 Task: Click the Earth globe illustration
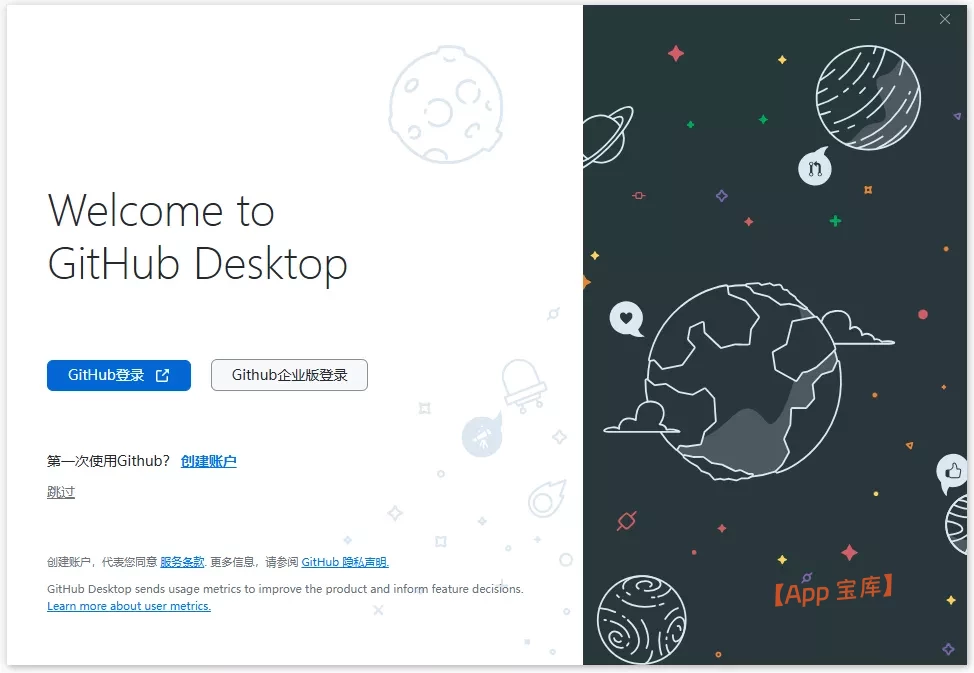click(744, 382)
